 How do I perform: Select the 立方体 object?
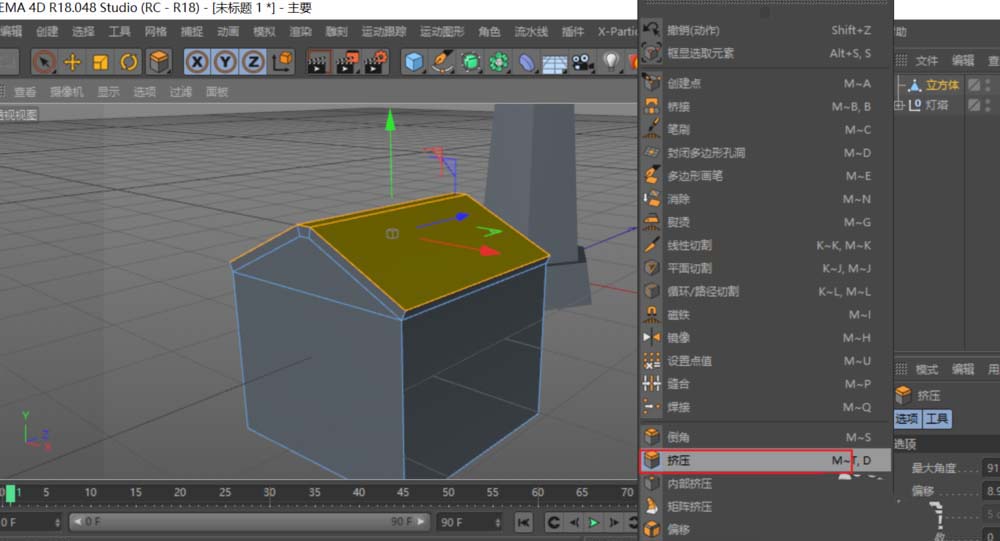[942, 85]
